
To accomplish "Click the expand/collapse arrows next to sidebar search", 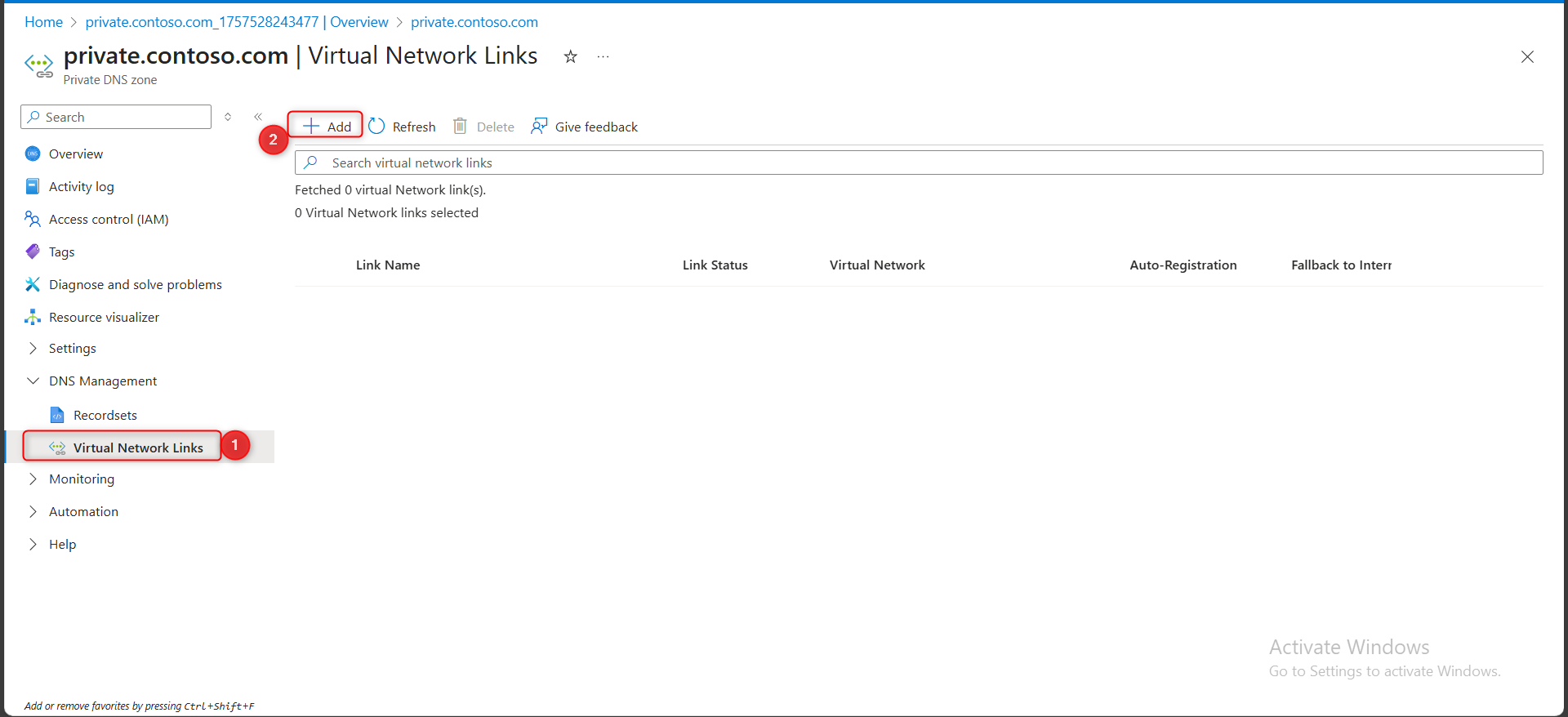I will 228,117.
